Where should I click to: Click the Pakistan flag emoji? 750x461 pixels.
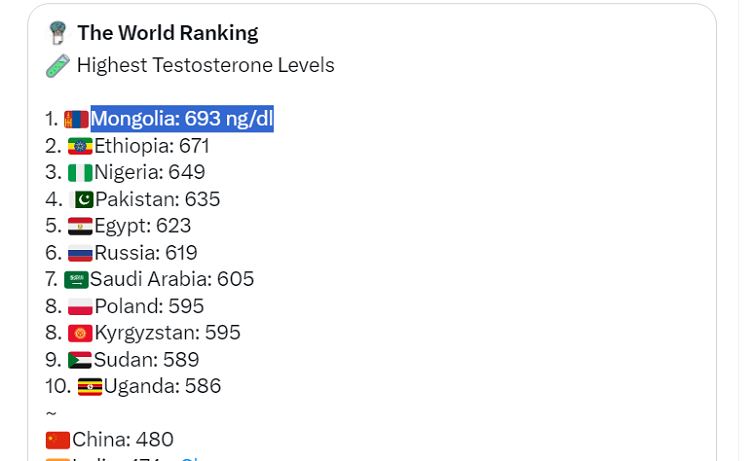click(82, 200)
